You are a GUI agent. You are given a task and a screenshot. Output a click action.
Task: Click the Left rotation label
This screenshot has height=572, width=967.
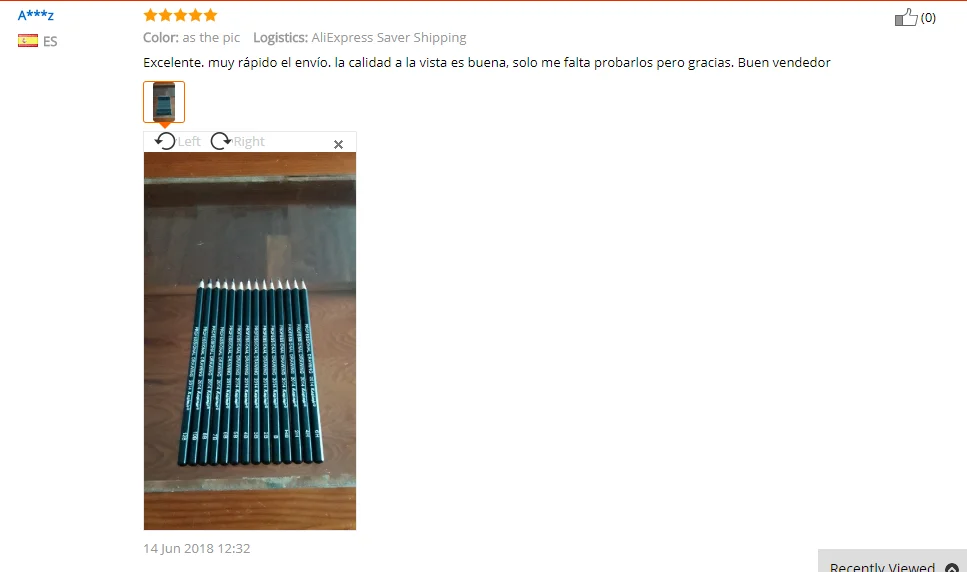tap(189, 142)
